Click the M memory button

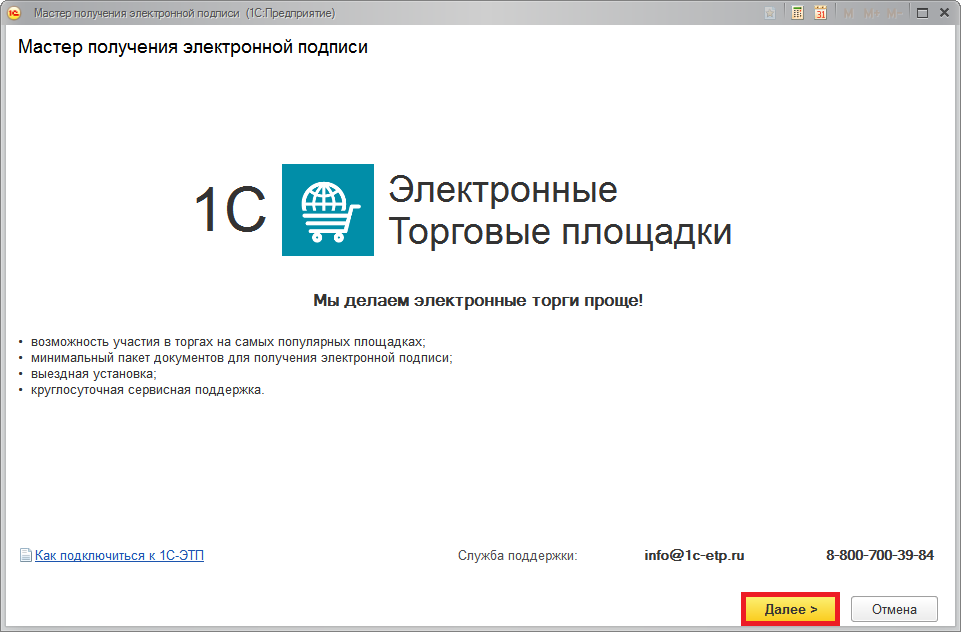click(849, 13)
